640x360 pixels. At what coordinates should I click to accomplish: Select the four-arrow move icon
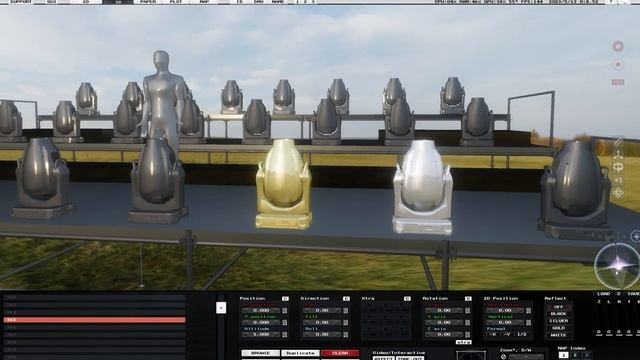[619, 193]
